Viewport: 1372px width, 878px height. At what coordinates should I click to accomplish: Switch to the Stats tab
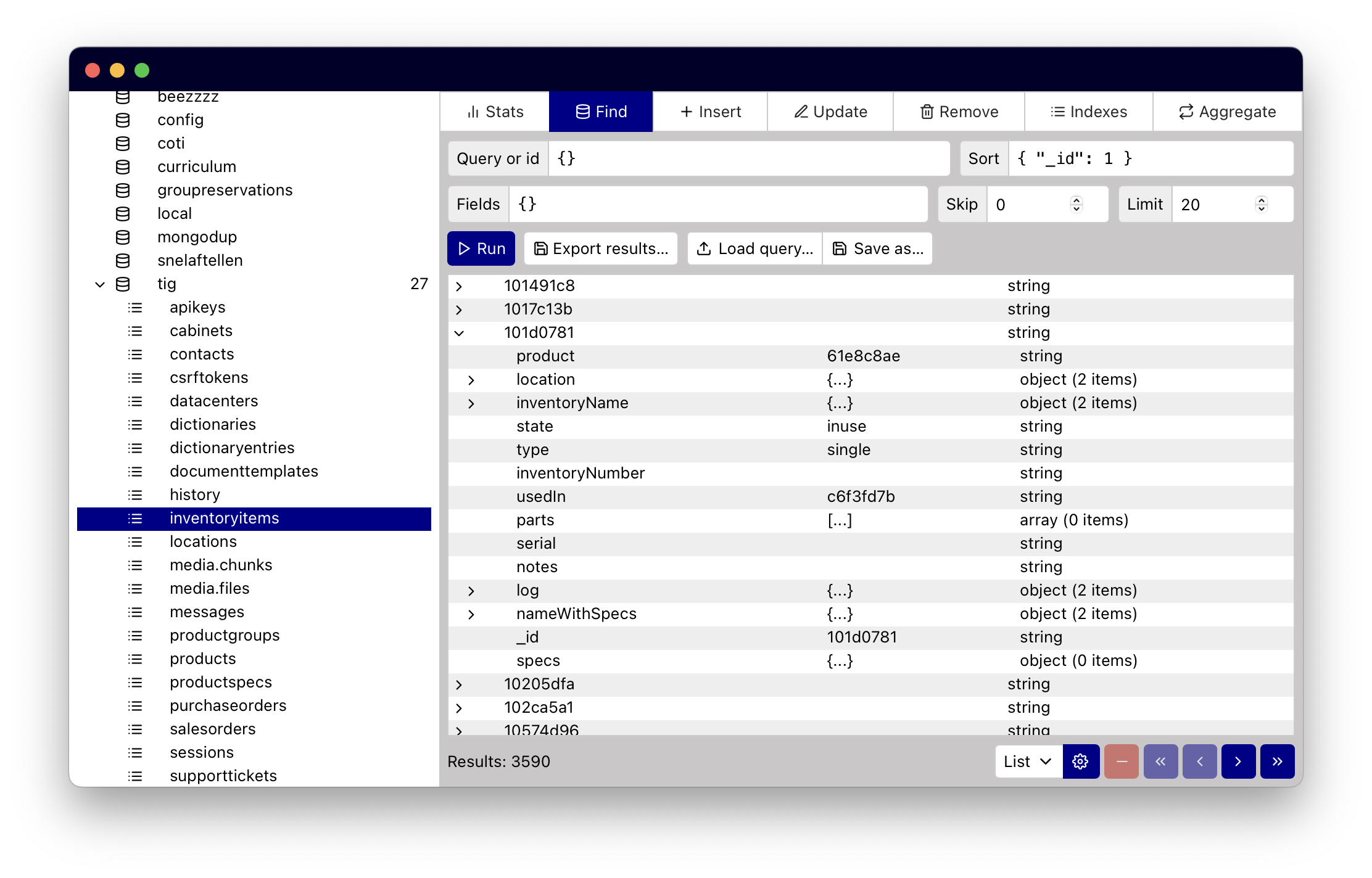[x=495, y=112]
